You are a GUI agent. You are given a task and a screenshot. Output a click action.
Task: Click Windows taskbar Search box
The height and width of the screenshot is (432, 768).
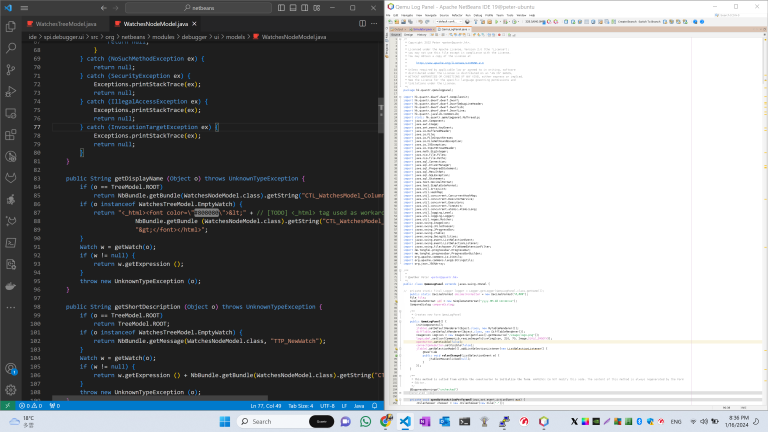click(x=286, y=421)
